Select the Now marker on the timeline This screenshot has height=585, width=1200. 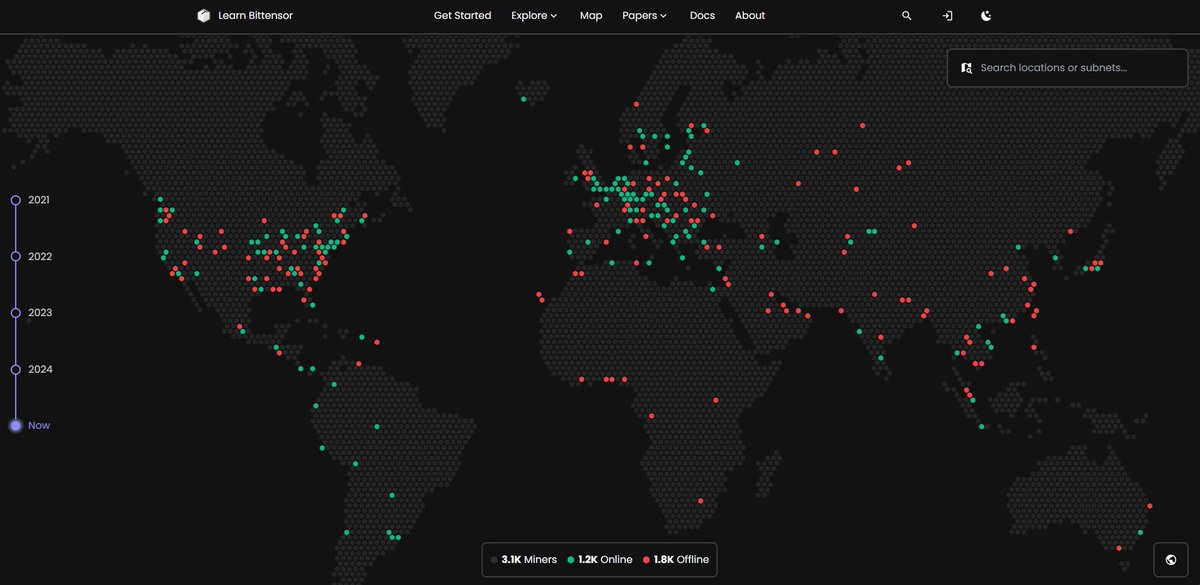(x=15, y=425)
